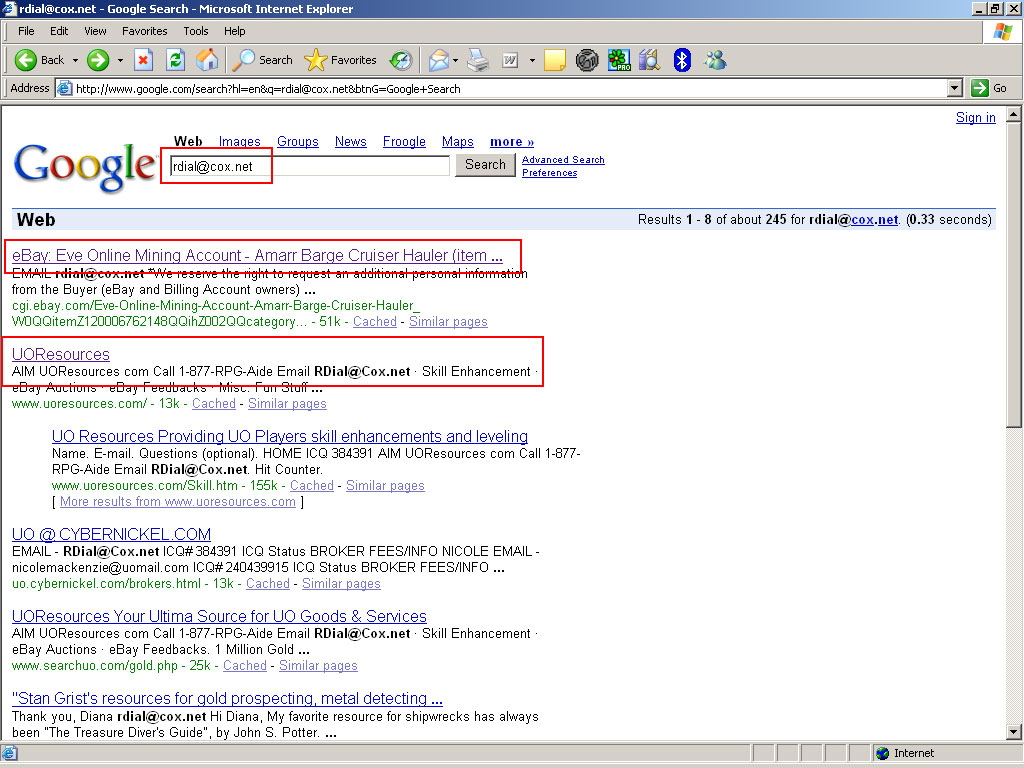Click the Google logo

(x=85, y=167)
